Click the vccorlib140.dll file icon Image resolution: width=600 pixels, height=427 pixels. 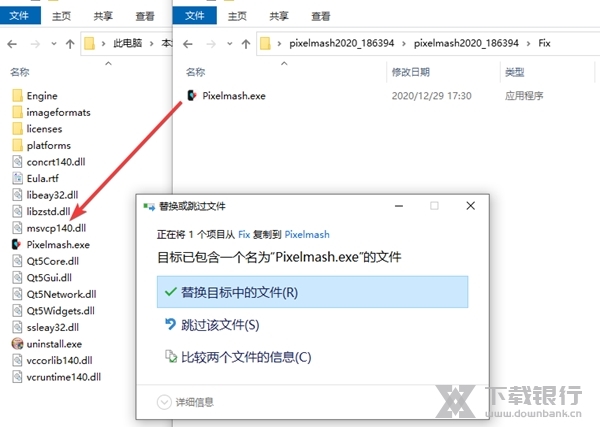(17, 360)
